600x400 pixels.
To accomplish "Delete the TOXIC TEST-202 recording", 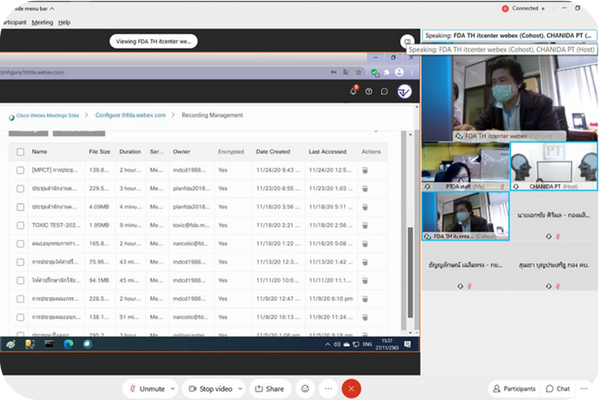I will 365,225.
